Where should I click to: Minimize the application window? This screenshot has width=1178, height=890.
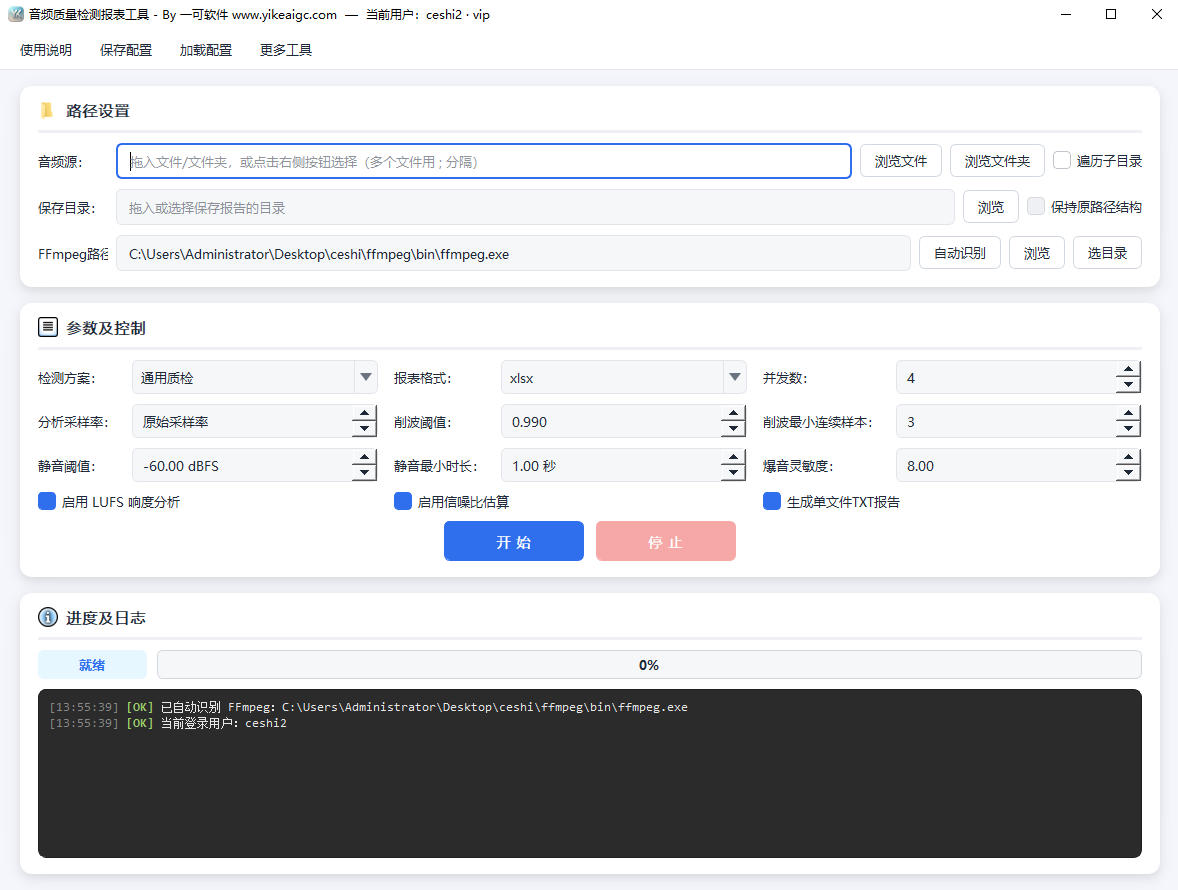(1065, 14)
